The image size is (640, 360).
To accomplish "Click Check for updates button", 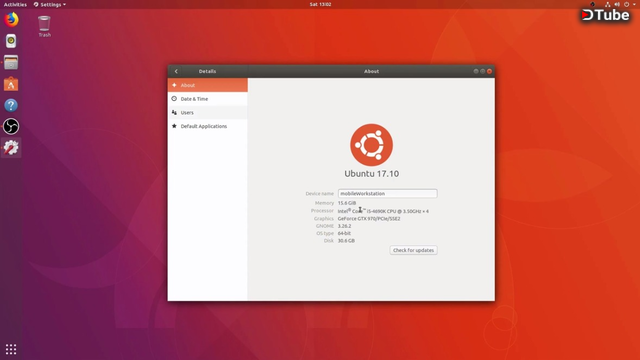I will point(413,250).
